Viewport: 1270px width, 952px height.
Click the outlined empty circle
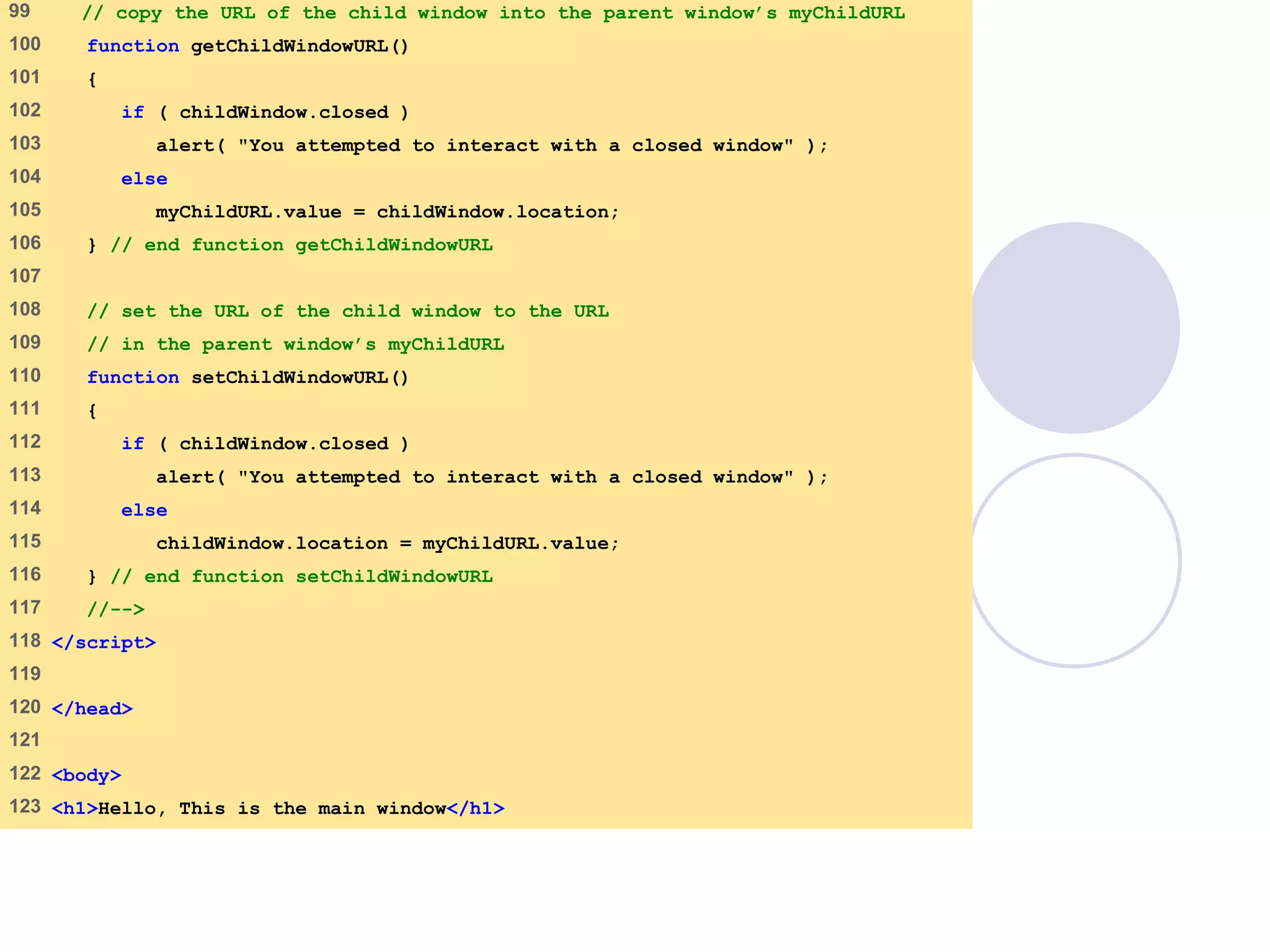pos(1075,561)
